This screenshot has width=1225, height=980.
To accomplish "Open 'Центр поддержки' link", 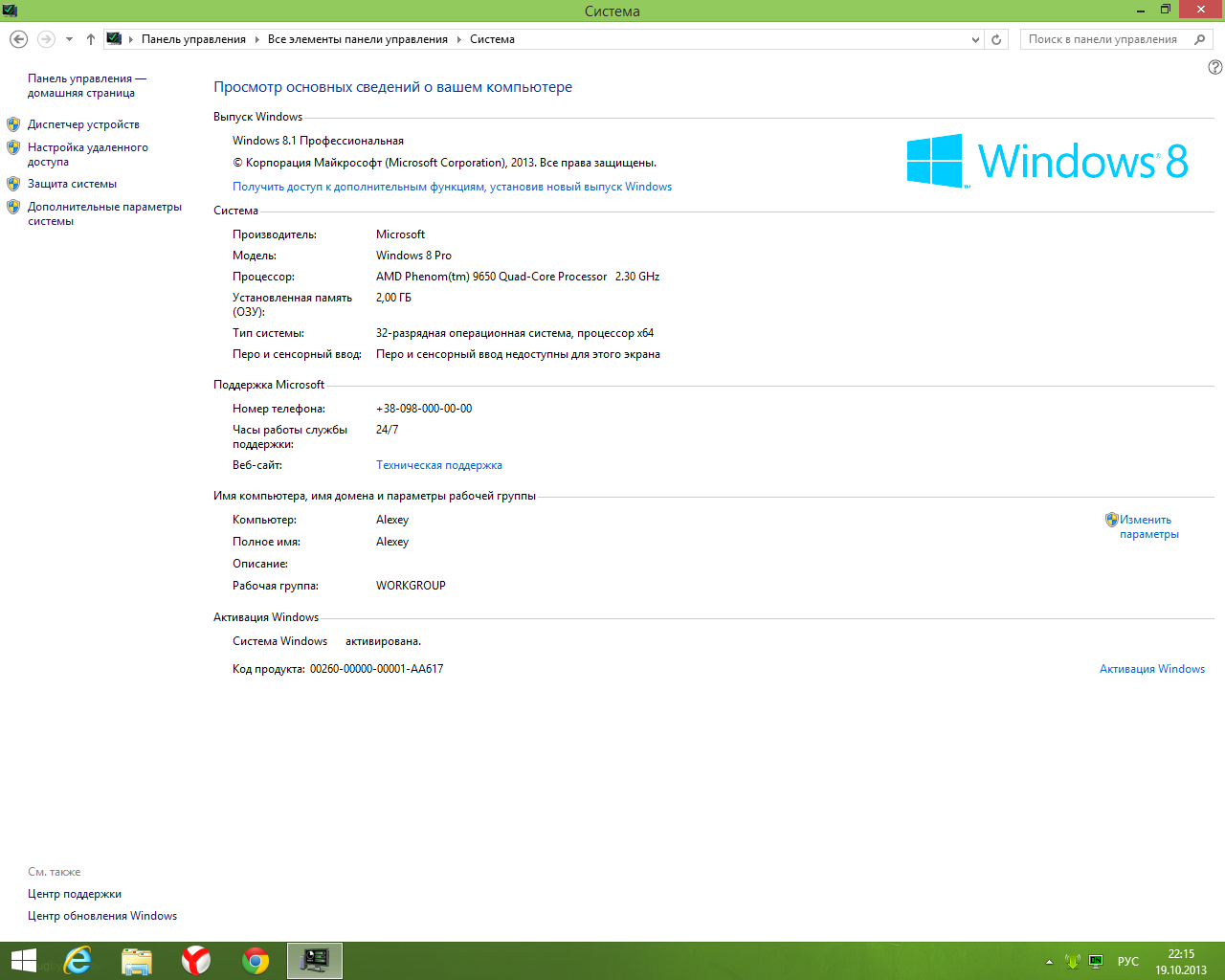I will click(x=75, y=894).
